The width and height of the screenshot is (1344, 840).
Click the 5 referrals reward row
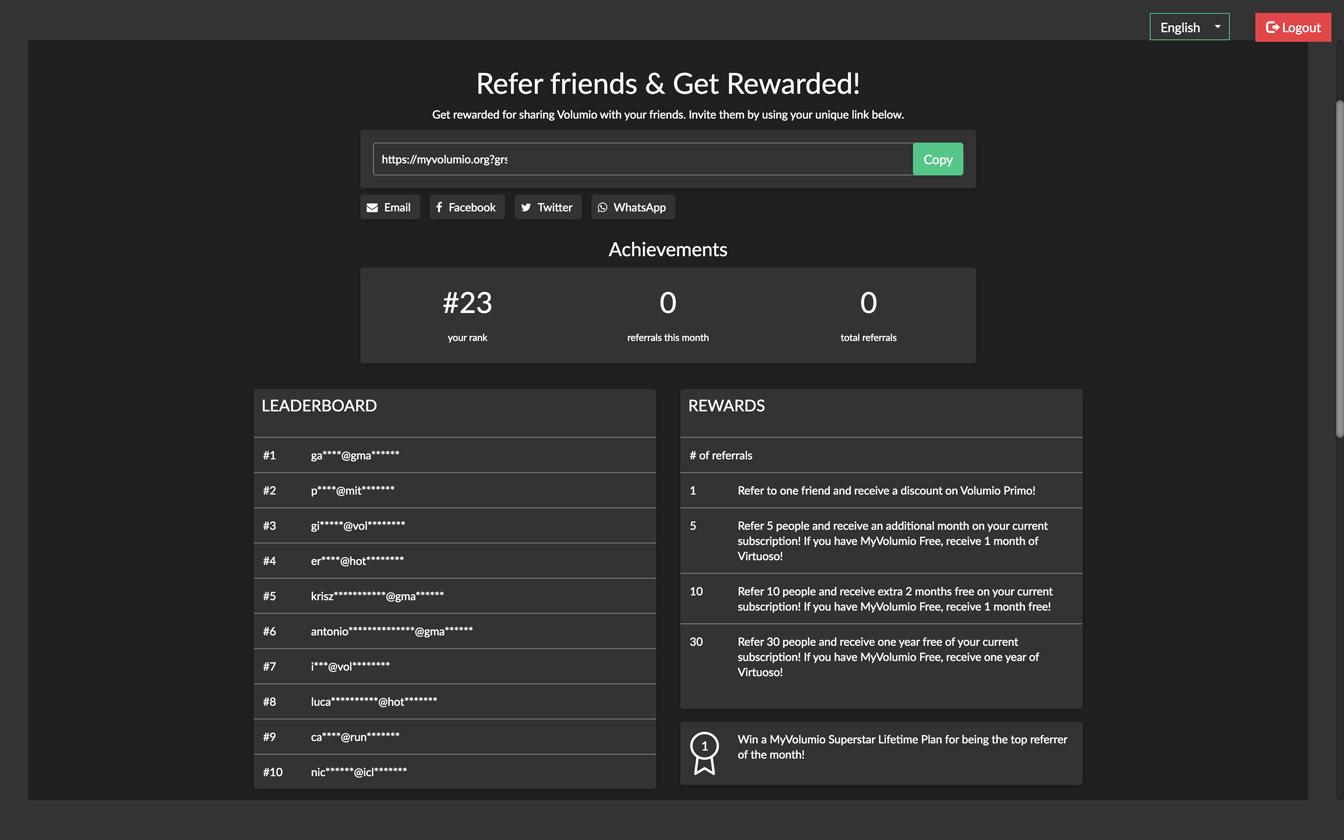point(881,541)
